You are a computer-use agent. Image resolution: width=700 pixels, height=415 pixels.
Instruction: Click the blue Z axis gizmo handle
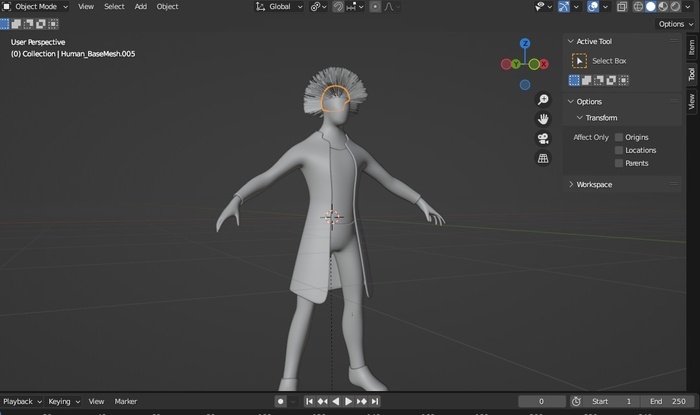pyautogui.click(x=525, y=44)
